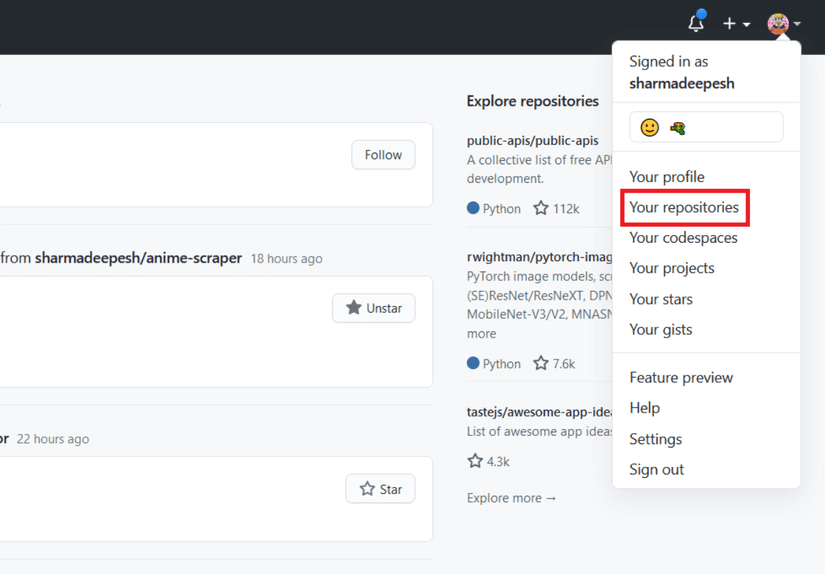
Task: Select Your repositories menu item
Action: [x=684, y=207]
